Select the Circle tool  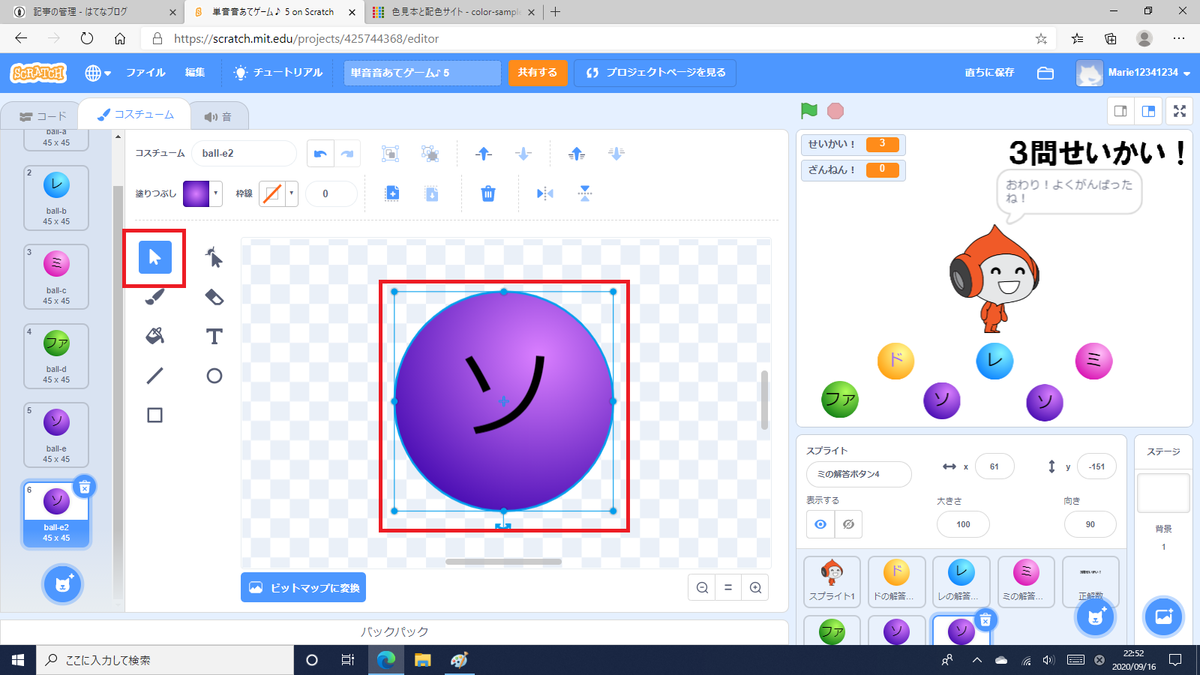[x=214, y=376]
